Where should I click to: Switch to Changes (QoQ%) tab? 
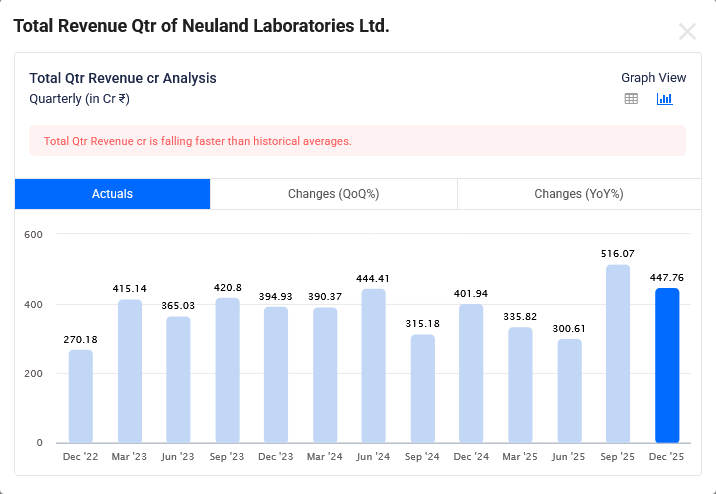pos(333,194)
